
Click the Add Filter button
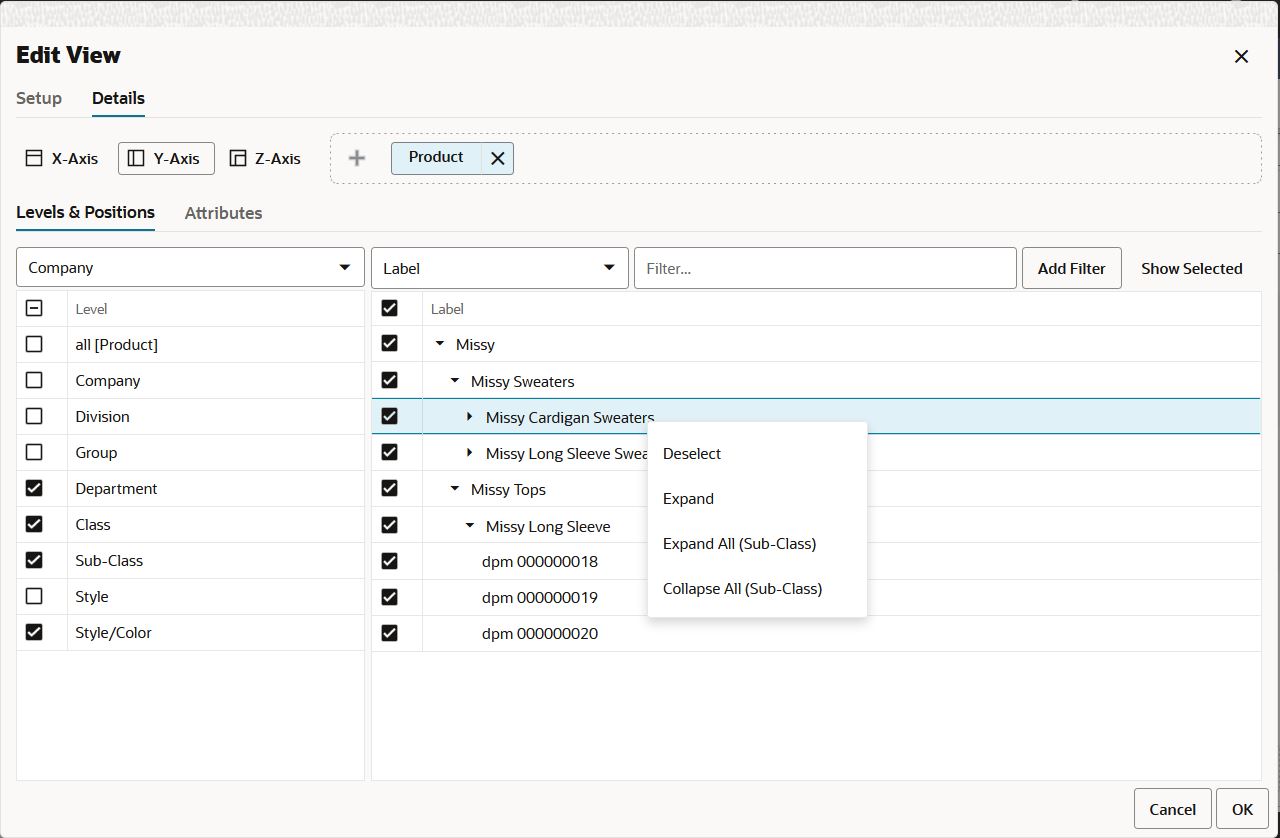[x=1072, y=268]
